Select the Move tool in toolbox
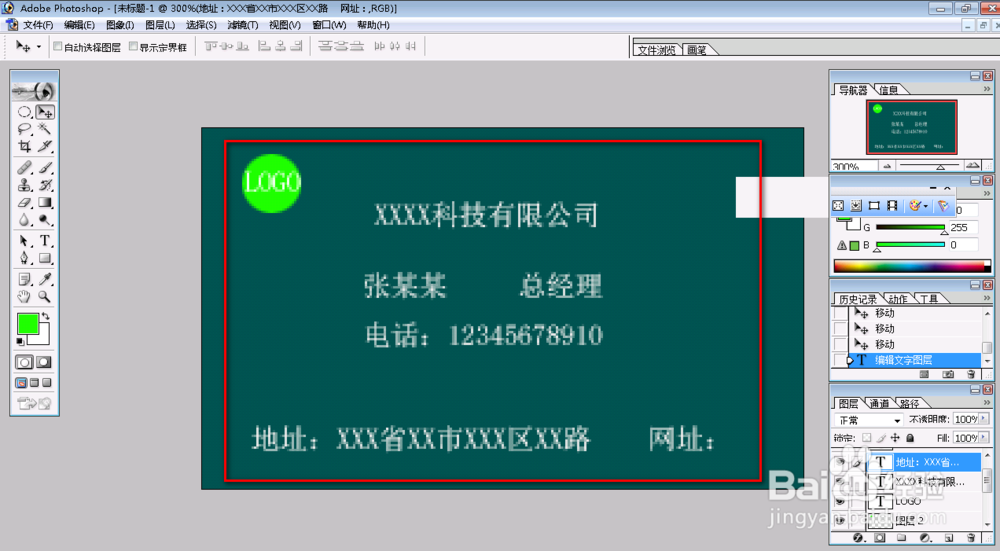 point(45,112)
